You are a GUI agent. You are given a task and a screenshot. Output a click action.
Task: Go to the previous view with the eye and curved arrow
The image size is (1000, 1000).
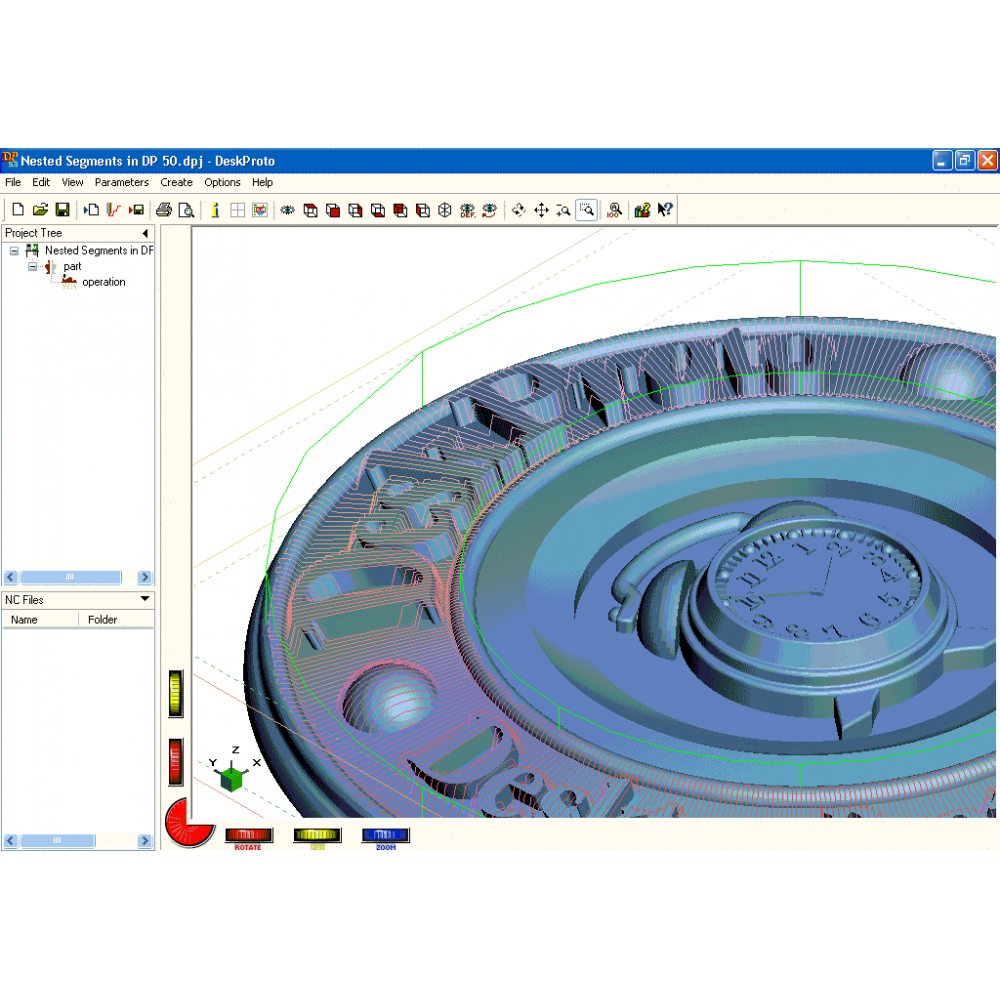490,209
